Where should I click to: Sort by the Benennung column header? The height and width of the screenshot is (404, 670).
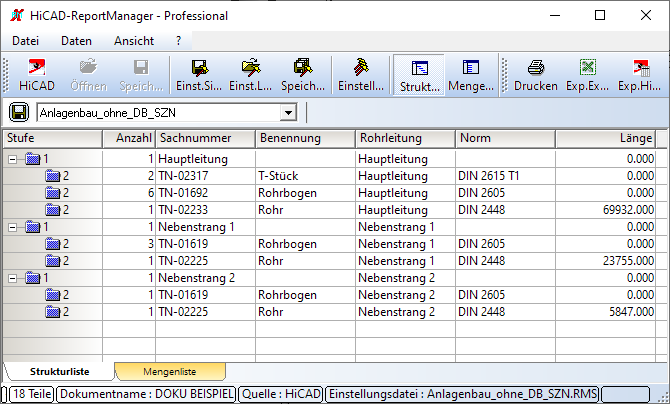click(x=305, y=139)
